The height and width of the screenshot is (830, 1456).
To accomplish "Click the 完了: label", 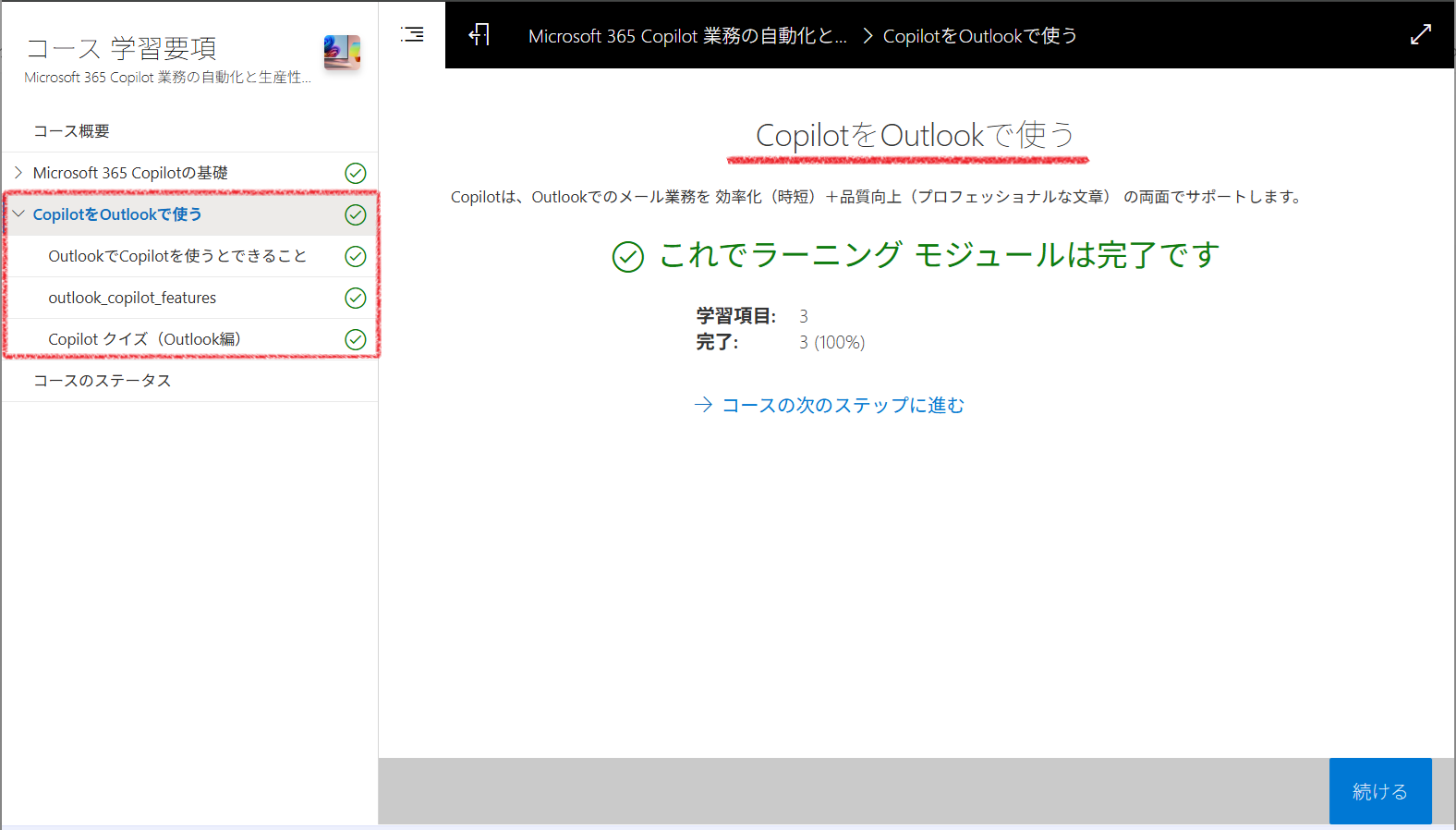I will (x=717, y=342).
